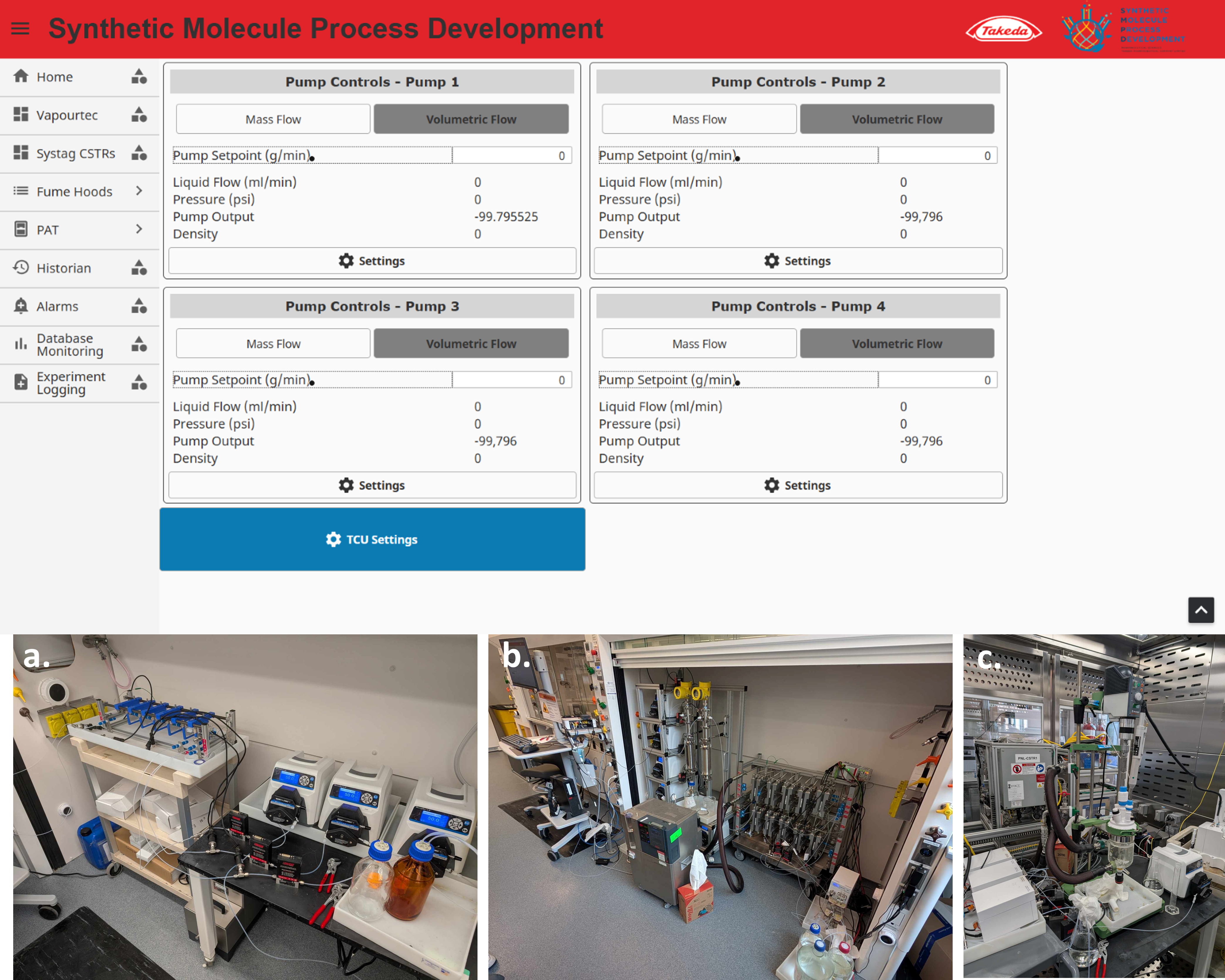
Task: Click the Home house icon
Action: tap(21, 76)
